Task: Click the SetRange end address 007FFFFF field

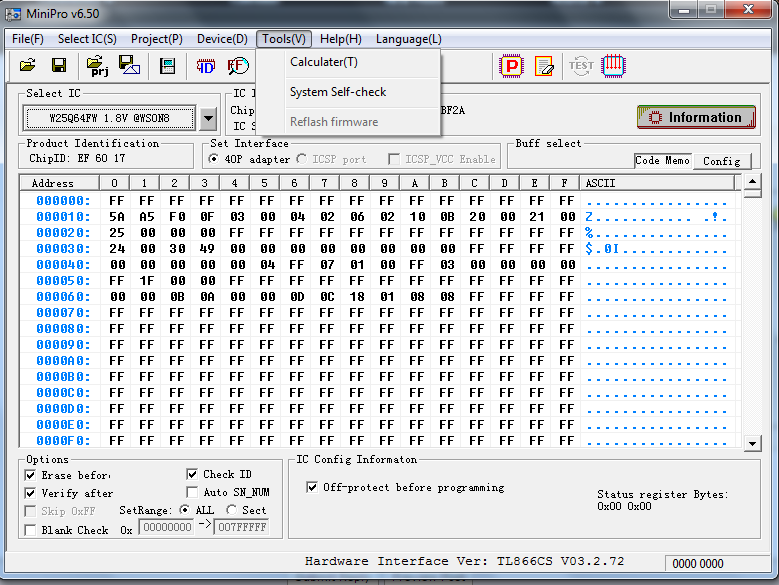Action: 242,527
